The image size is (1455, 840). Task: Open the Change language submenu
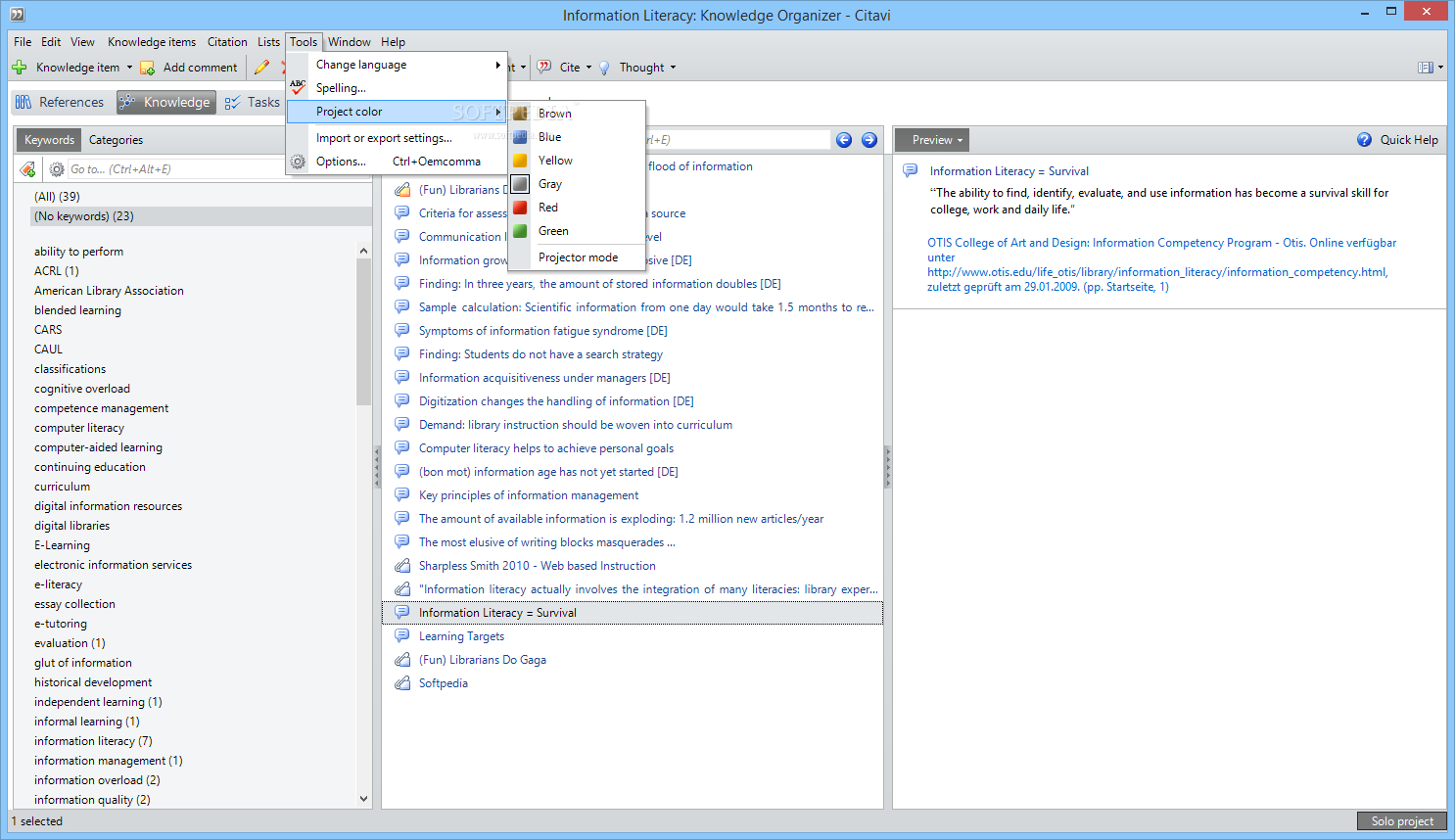tap(397, 65)
